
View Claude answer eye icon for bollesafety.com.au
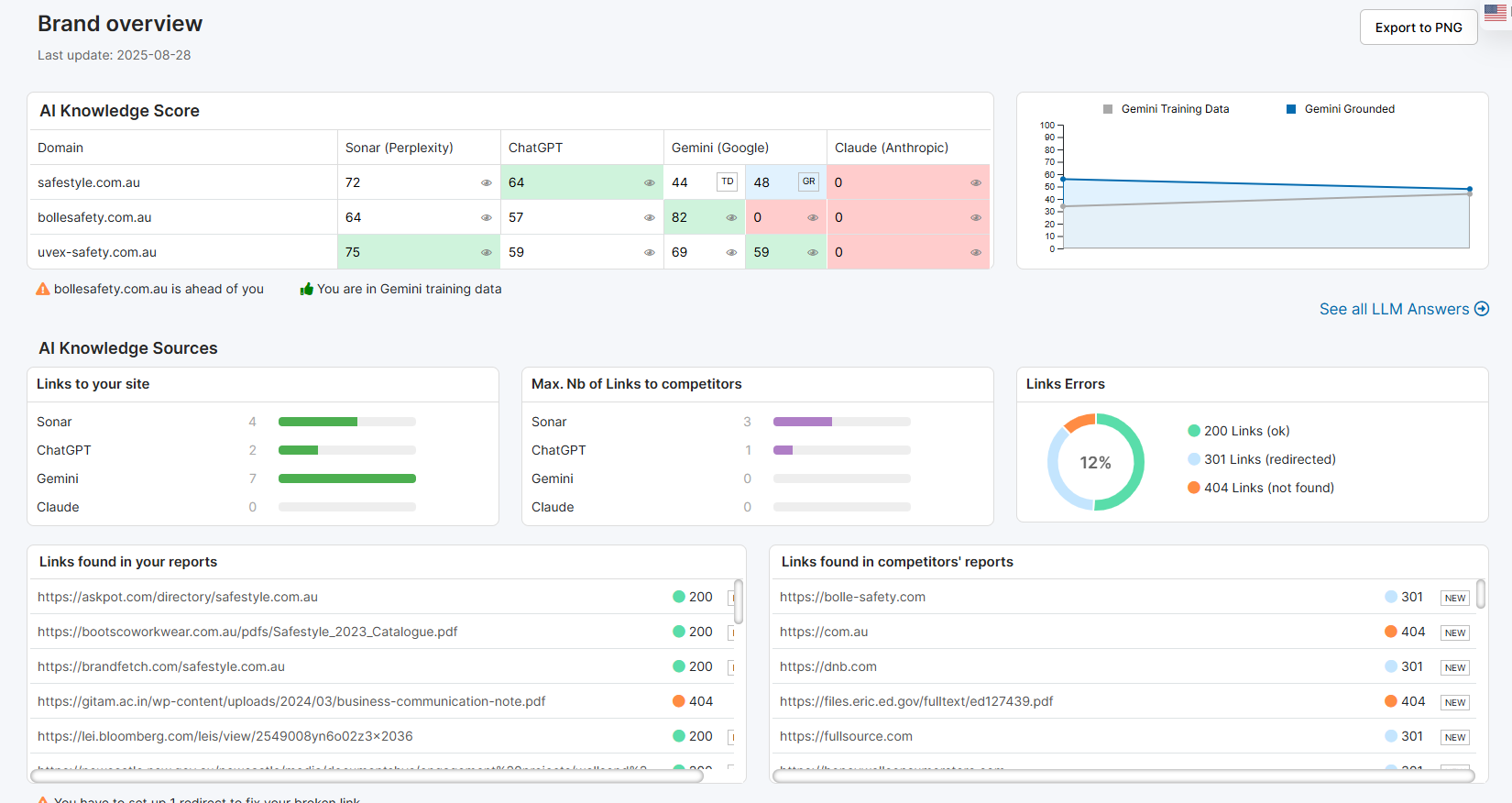[x=976, y=217]
